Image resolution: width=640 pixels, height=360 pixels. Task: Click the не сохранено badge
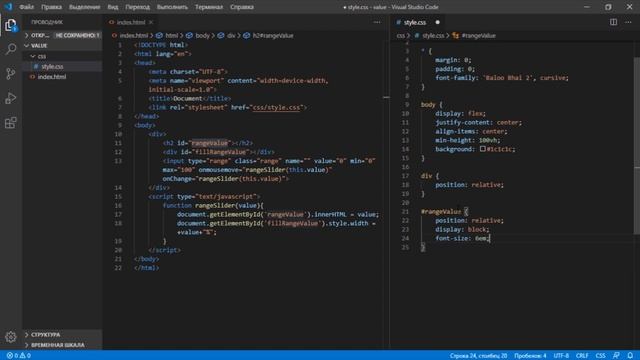click(x=77, y=36)
